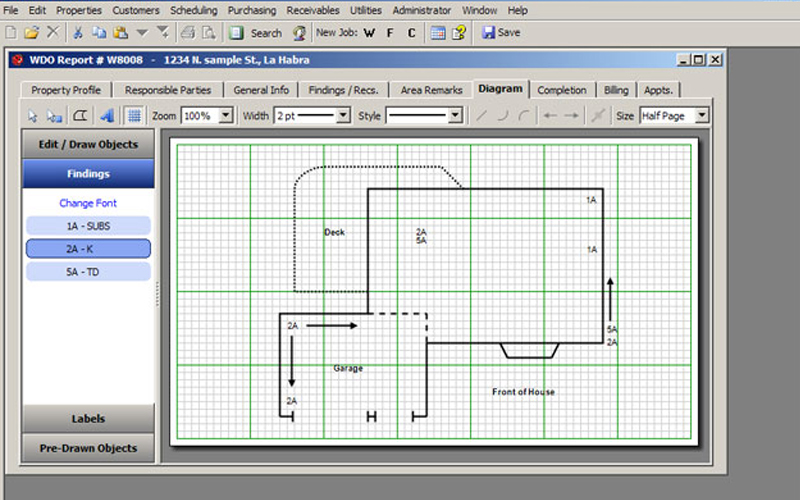Open the Size Half Page dropdown
800x500 pixels.
click(x=702, y=116)
